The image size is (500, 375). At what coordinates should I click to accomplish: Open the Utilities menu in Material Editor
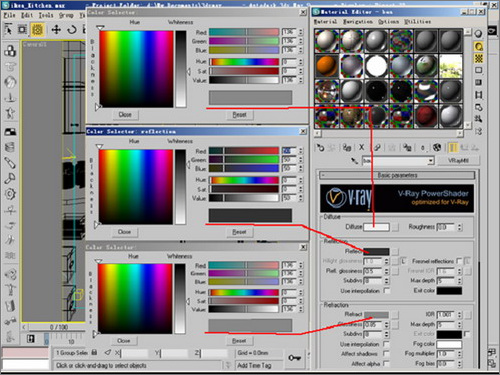[417, 22]
